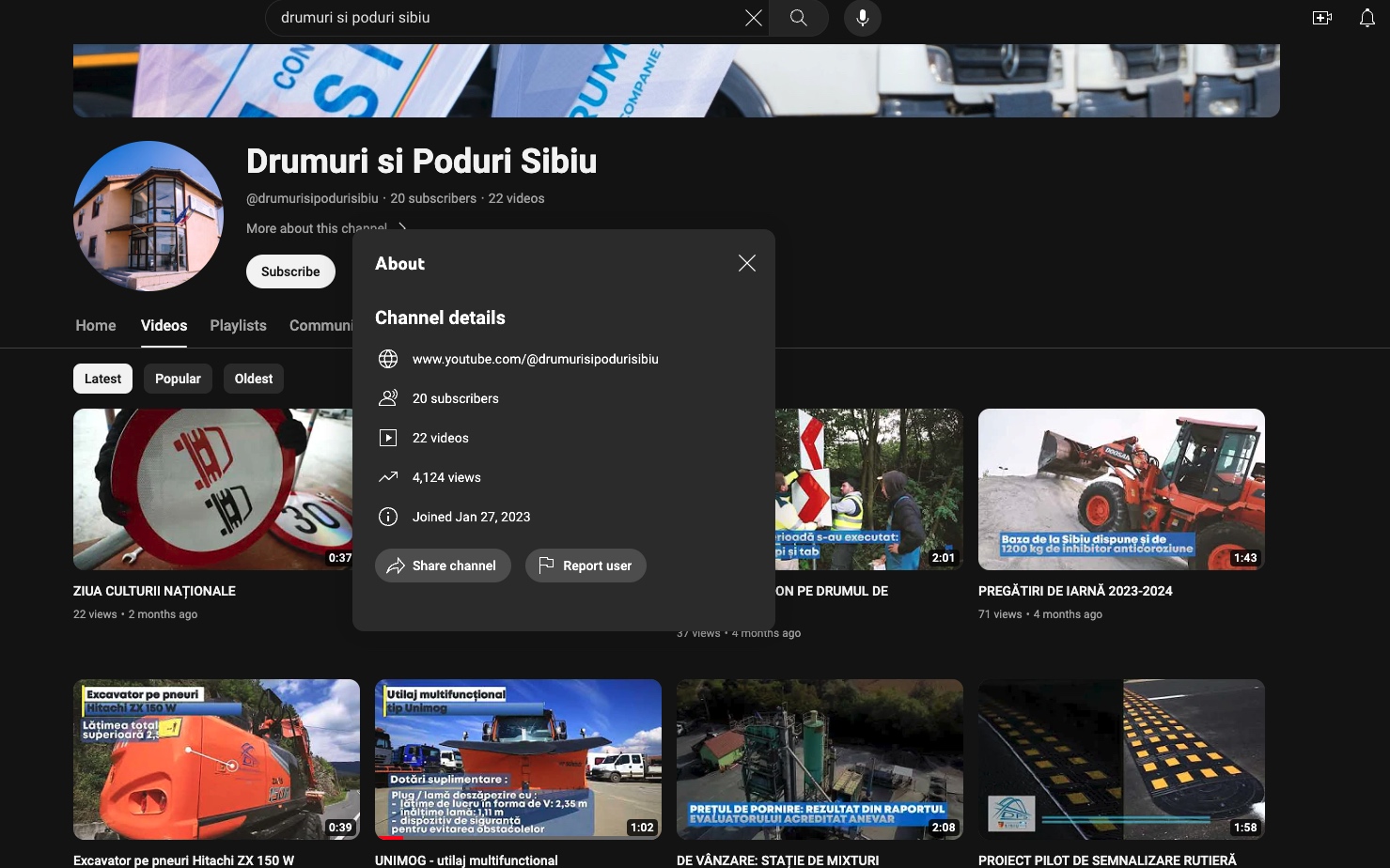The image size is (1390, 868).
Task: Clear the search box text with X
Action: tap(753, 18)
